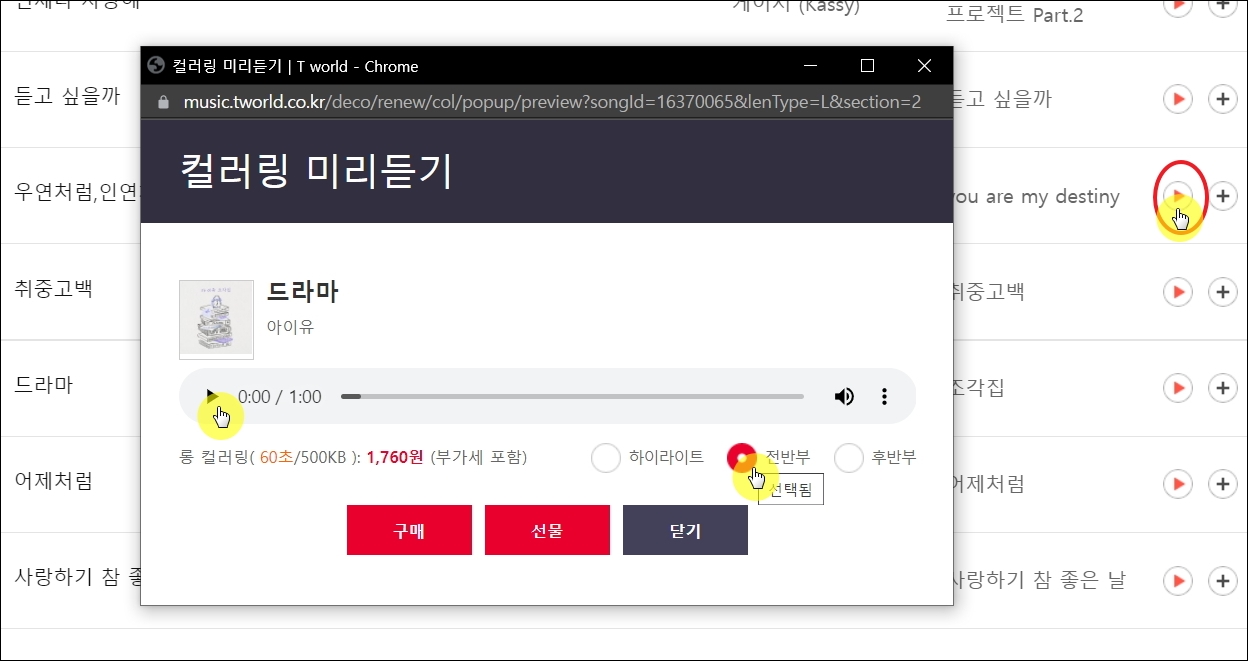Maximize the 컬러링 미리듣기 popup window
Screen dimensions: 1248x661
867,66
